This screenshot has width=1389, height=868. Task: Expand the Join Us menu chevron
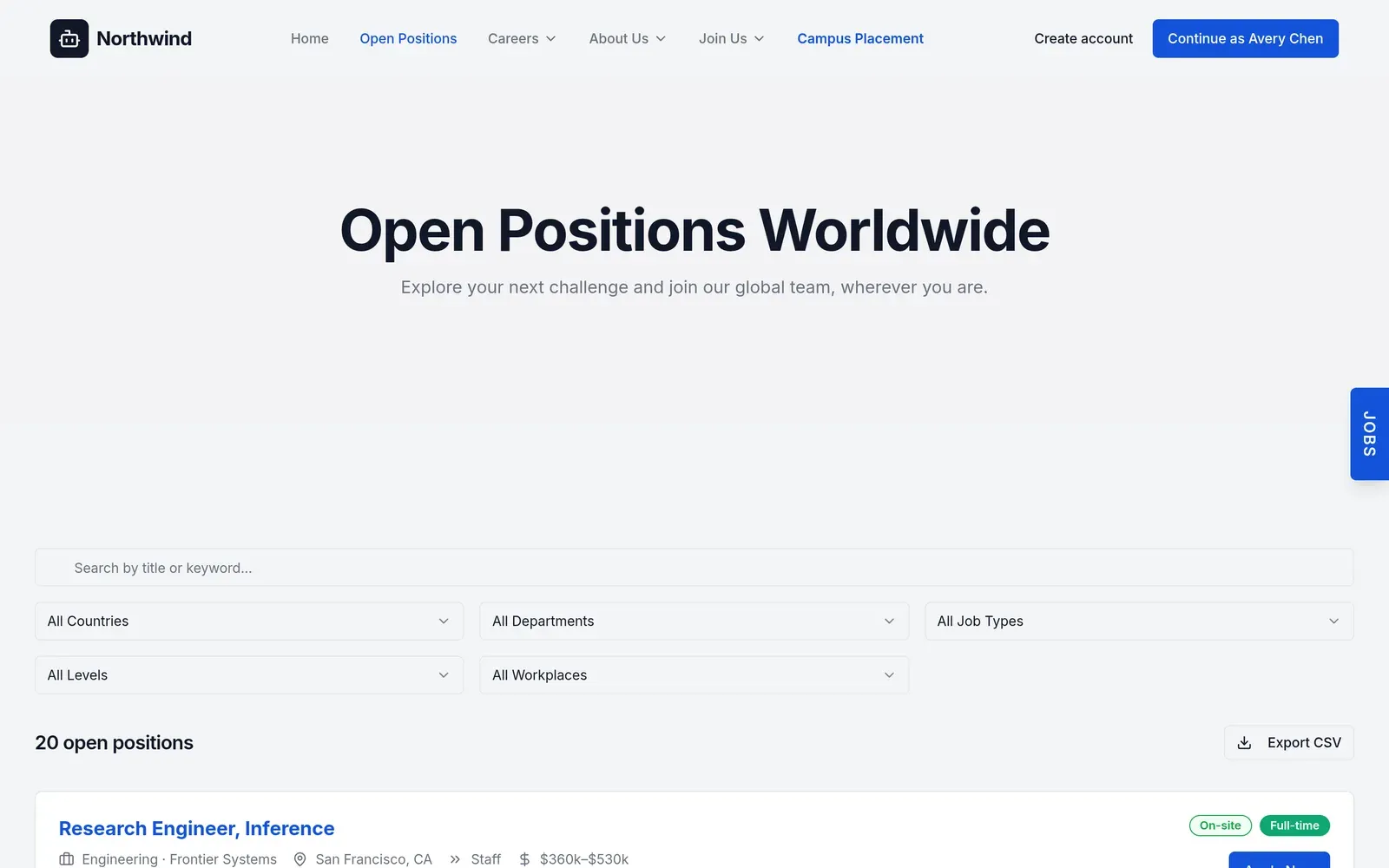(x=760, y=39)
